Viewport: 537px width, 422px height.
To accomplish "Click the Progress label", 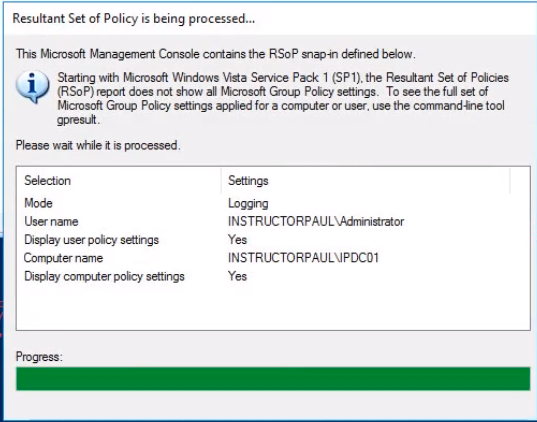I will (39, 357).
